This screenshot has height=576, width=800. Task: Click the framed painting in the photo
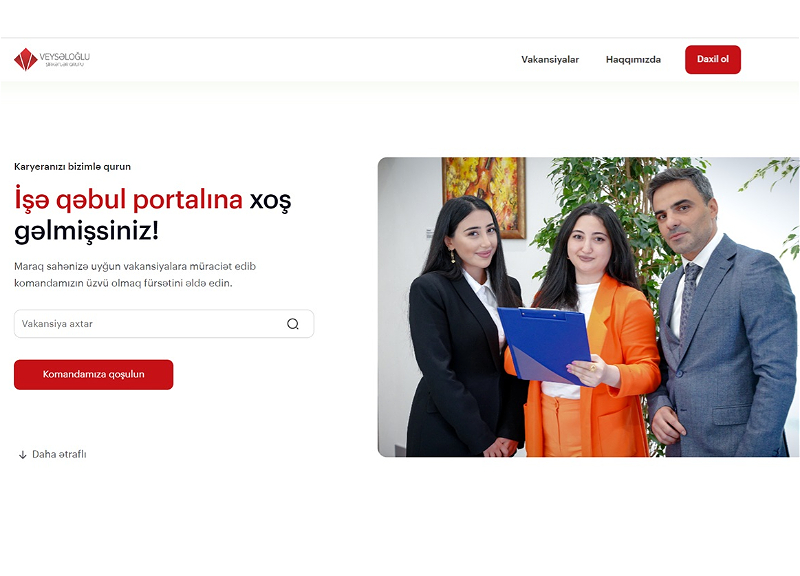(484, 197)
